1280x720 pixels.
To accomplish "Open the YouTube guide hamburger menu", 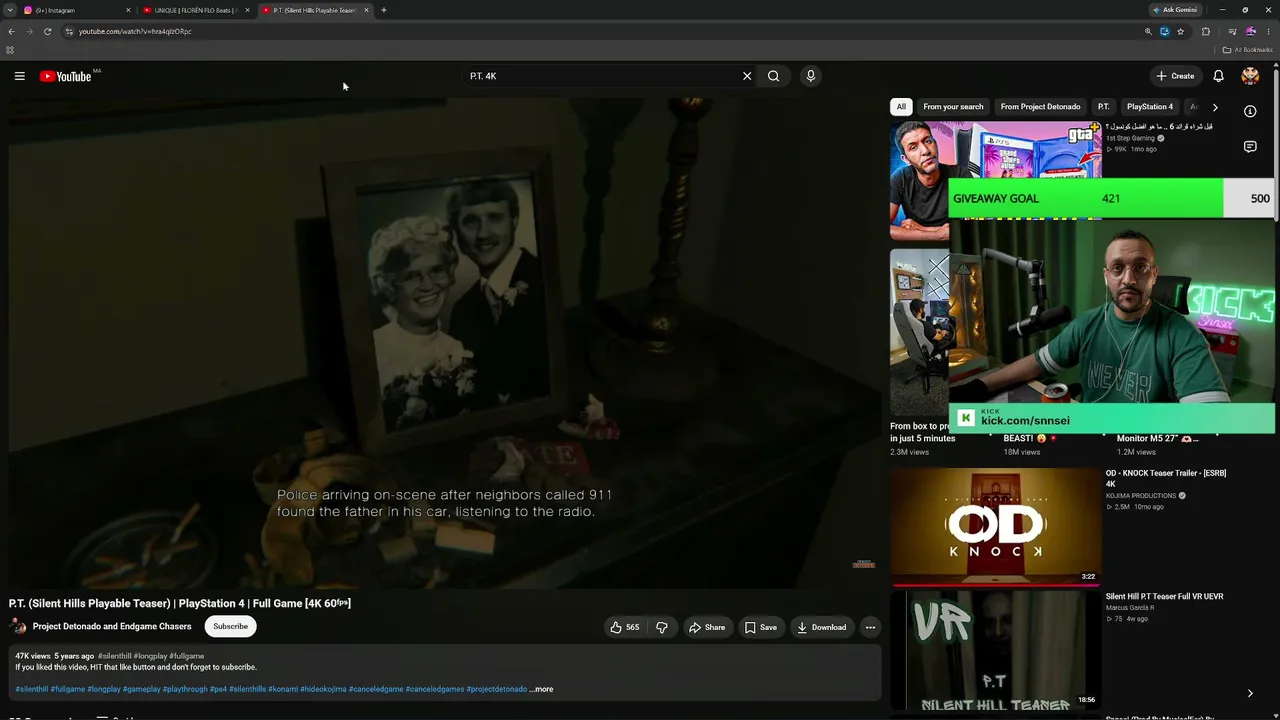I will click(x=19, y=76).
